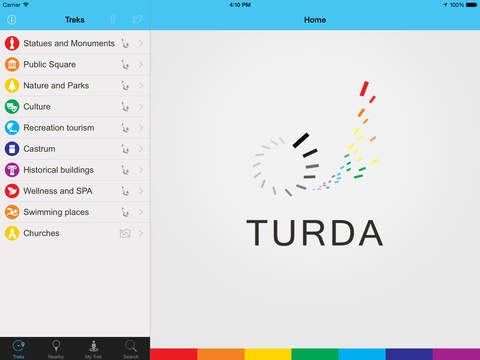The width and height of the screenshot is (480, 360).
Task: Open the My Trek tab
Action: click(93, 349)
